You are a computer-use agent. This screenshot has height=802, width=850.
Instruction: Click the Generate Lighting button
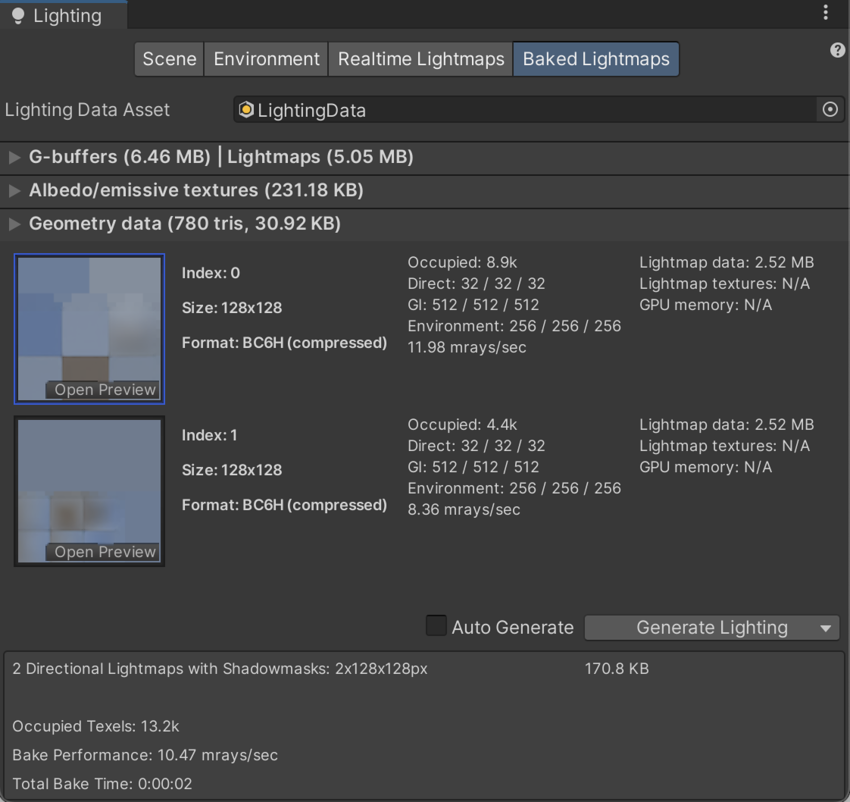(x=711, y=628)
